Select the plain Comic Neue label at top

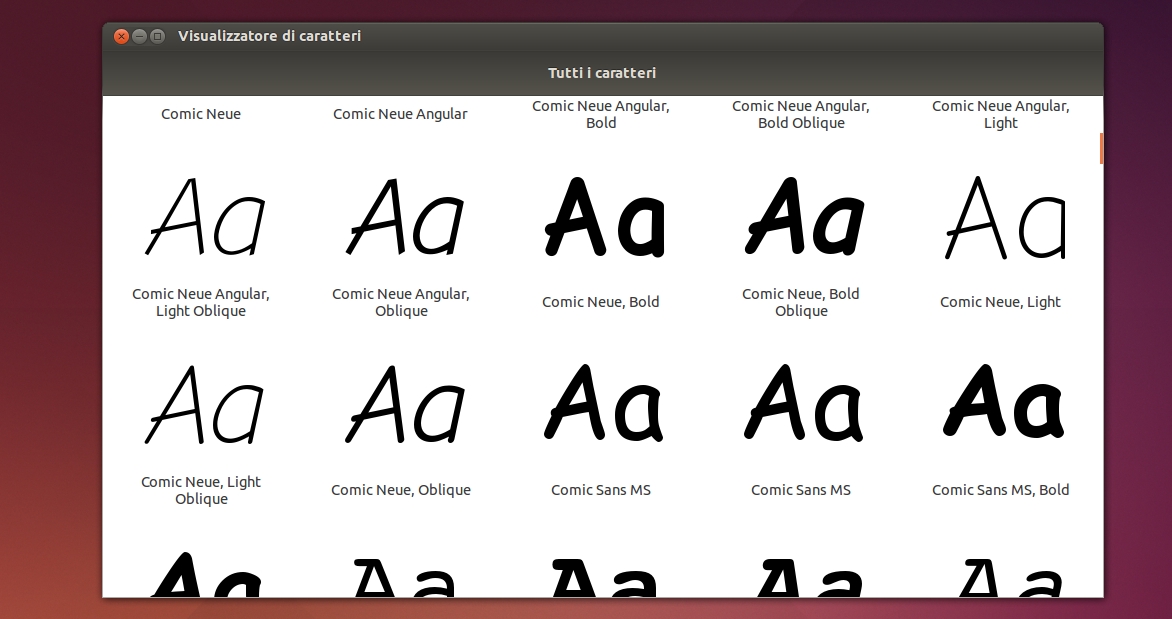coord(201,114)
